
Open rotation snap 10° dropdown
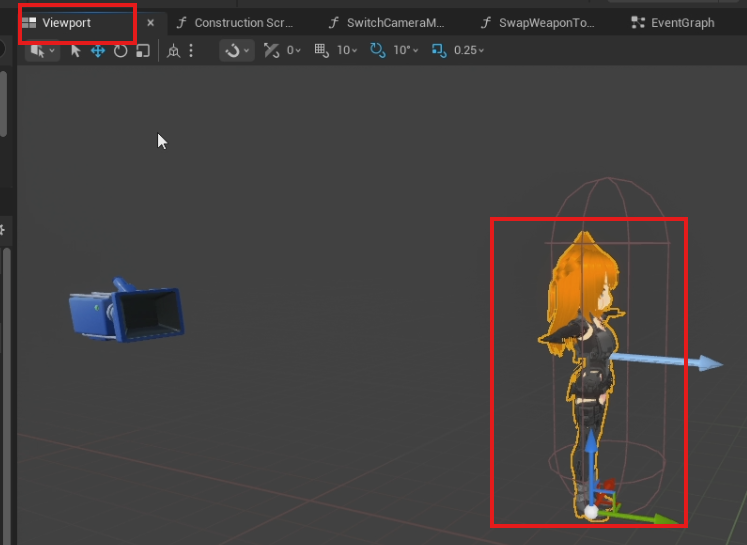point(405,50)
